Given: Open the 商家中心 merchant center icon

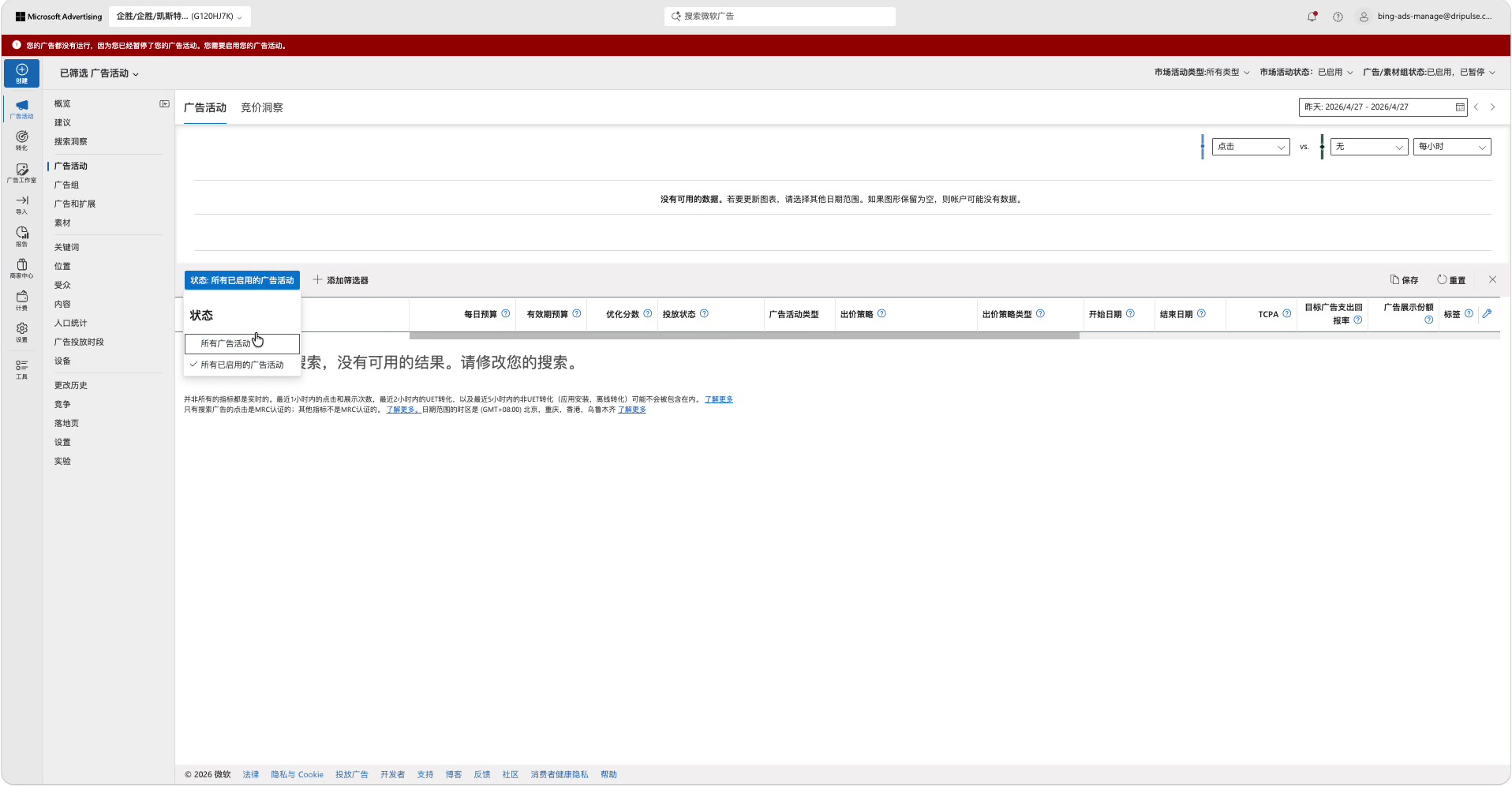Looking at the screenshot, I should point(21,268).
